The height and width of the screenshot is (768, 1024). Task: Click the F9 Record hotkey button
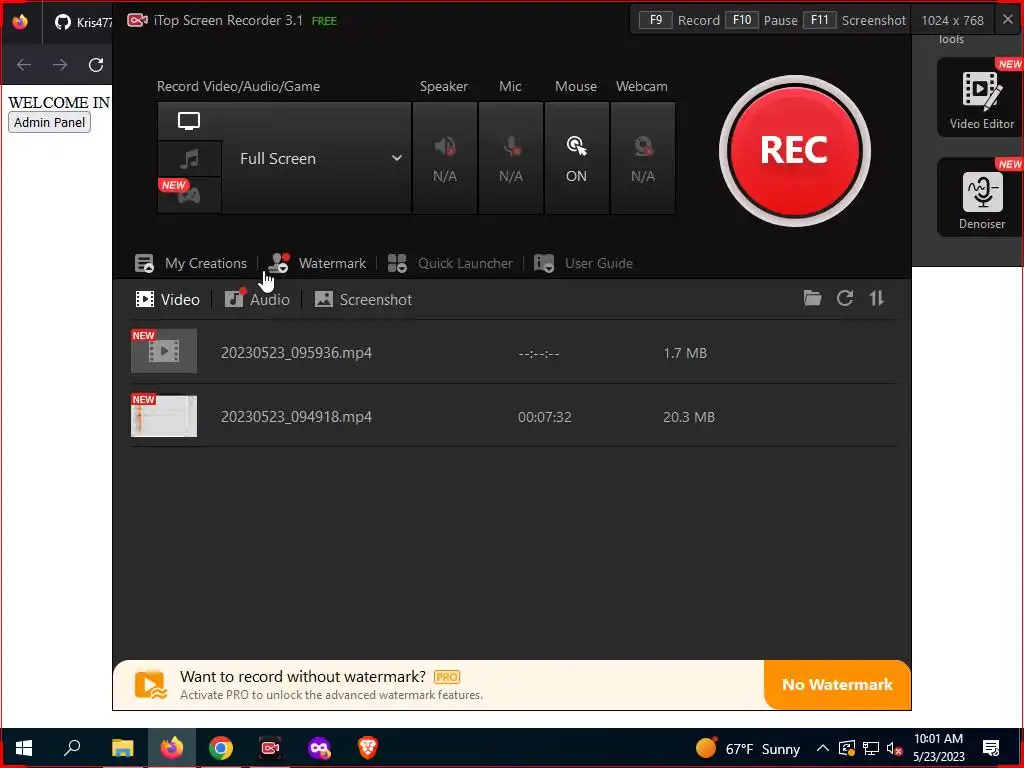tap(656, 20)
